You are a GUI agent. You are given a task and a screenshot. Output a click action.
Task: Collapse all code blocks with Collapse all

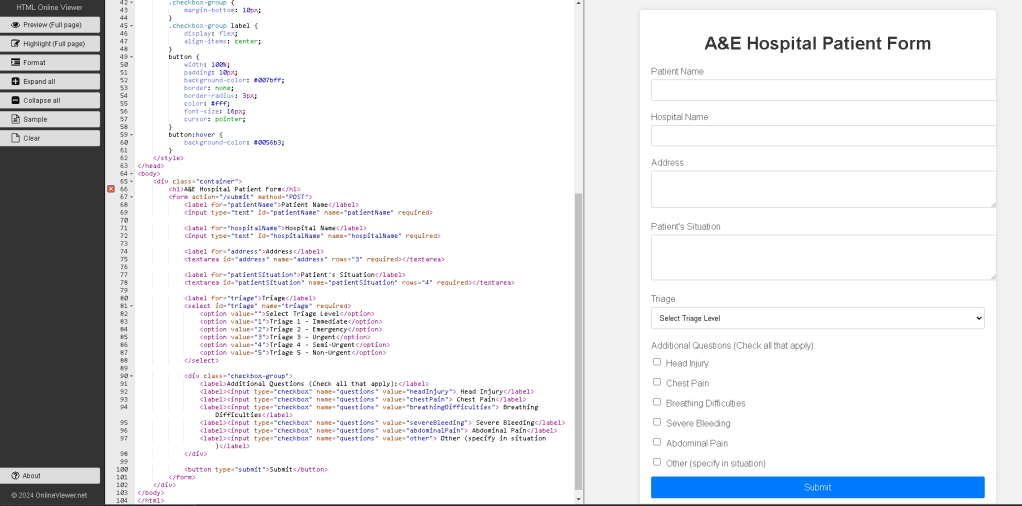(50, 100)
